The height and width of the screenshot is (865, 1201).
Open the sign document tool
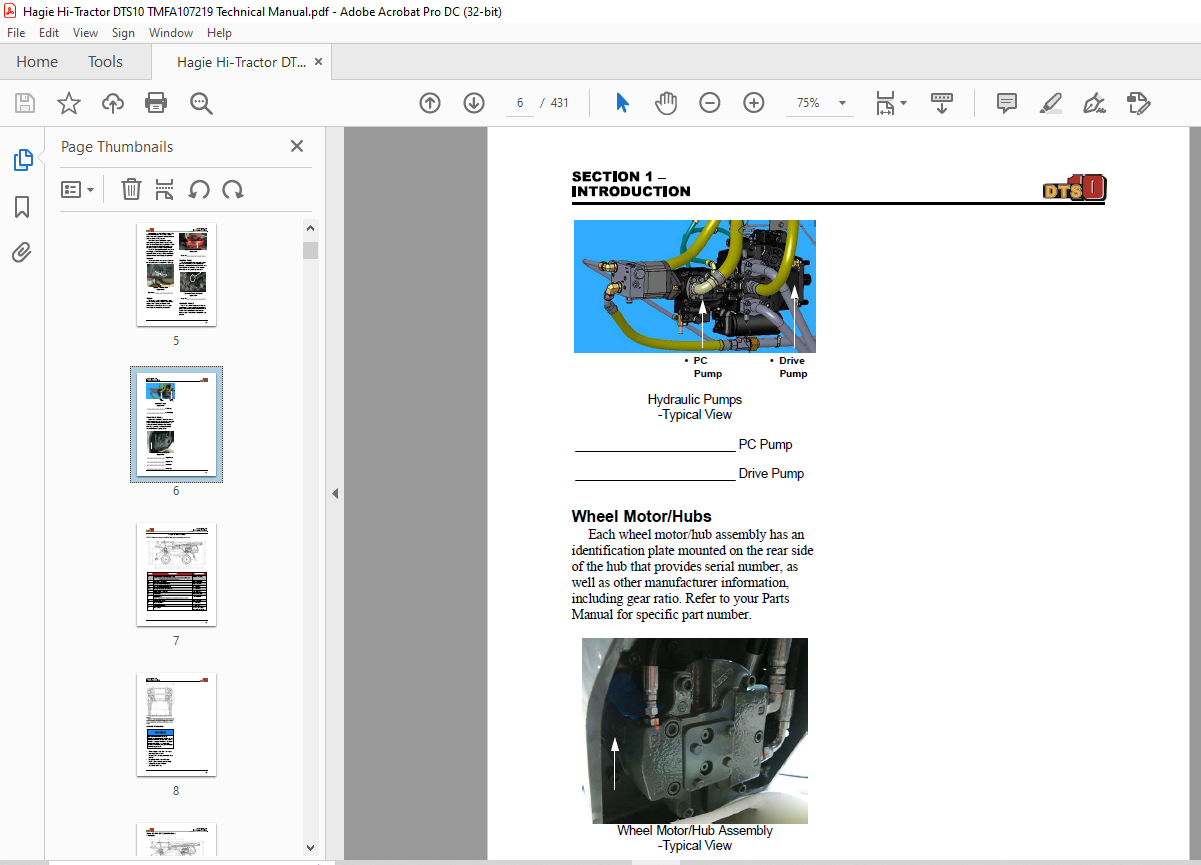pos(1094,103)
